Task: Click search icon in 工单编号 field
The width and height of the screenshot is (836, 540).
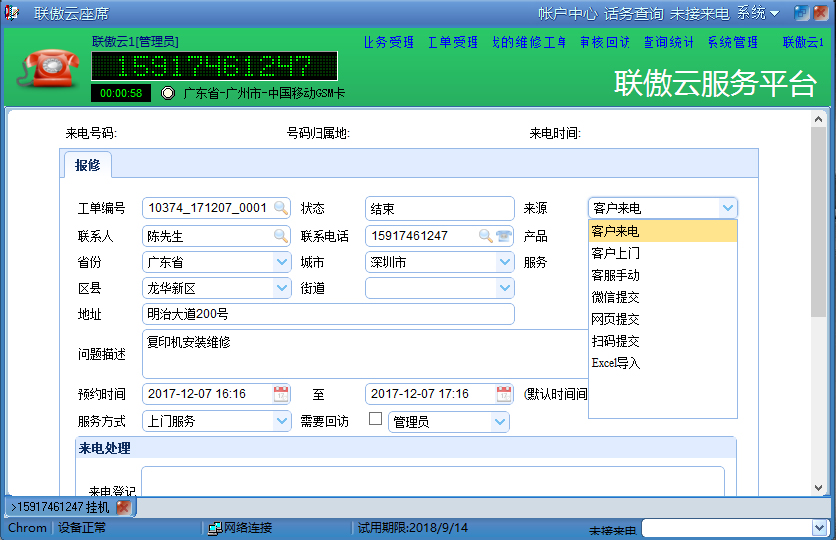Action: click(x=281, y=208)
